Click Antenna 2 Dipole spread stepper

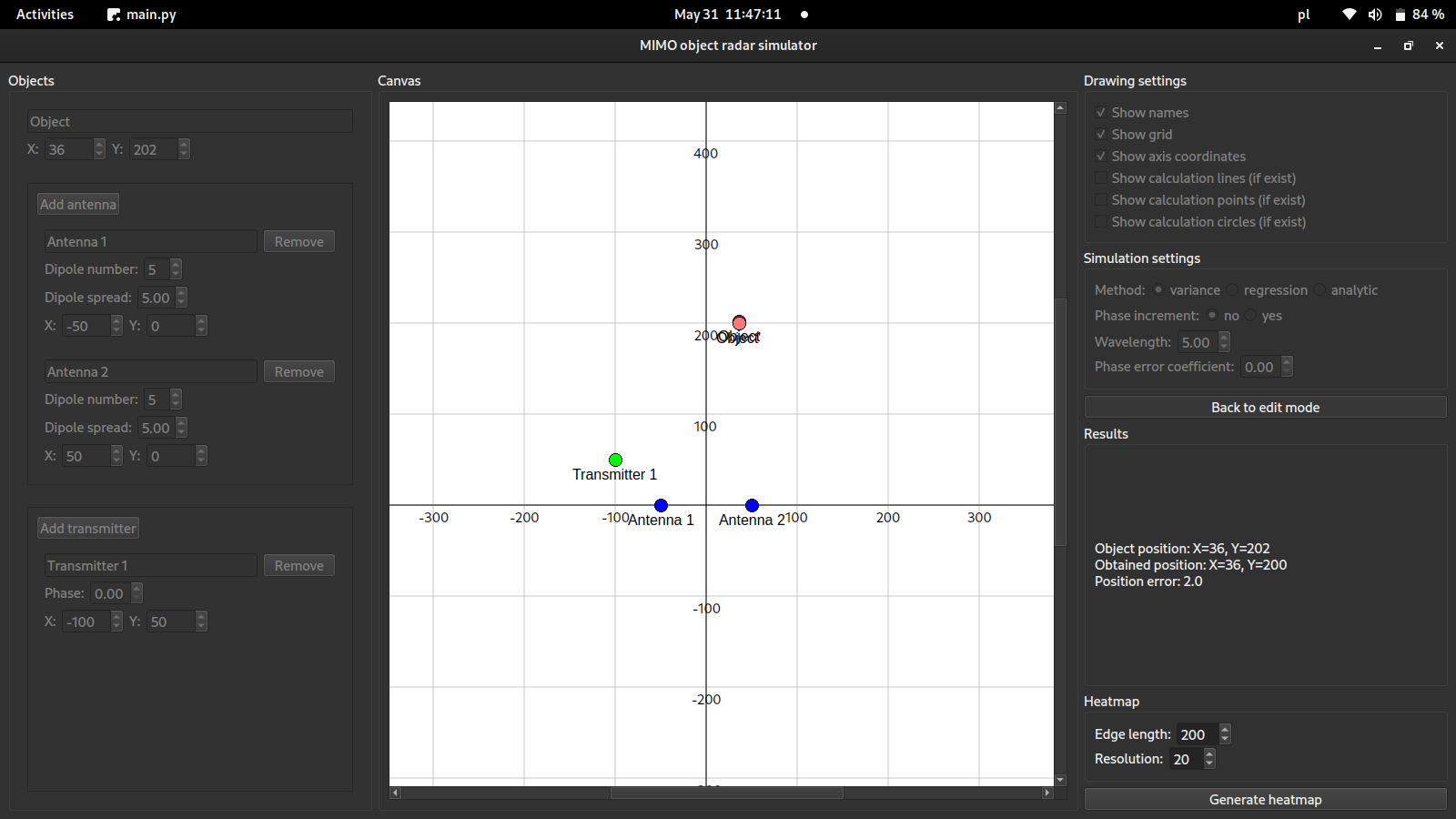[181, 427]
